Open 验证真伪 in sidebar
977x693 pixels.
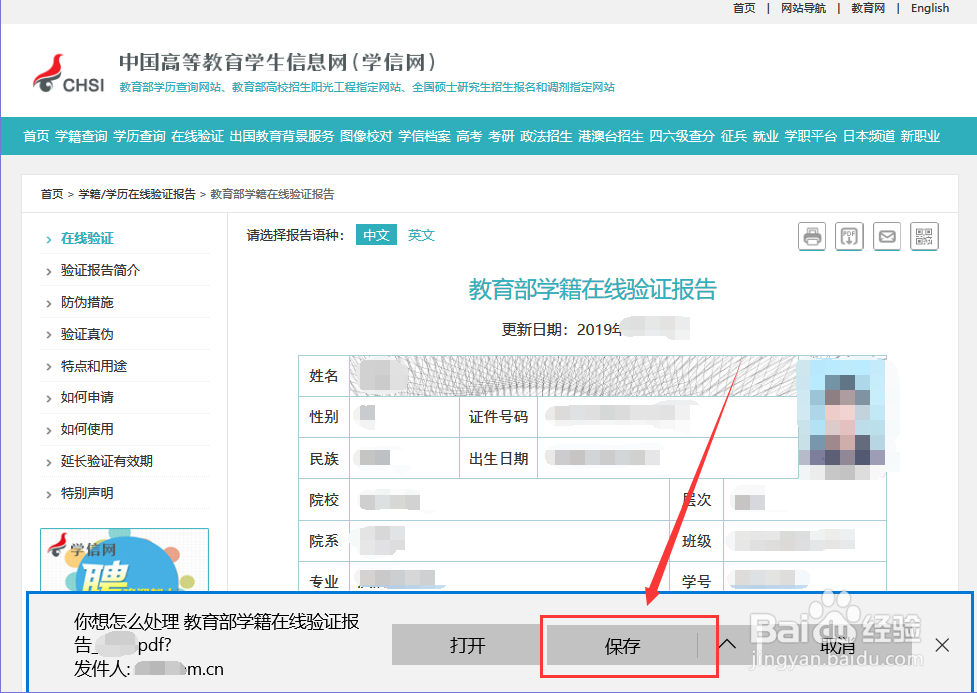click(x=87, y=334)
